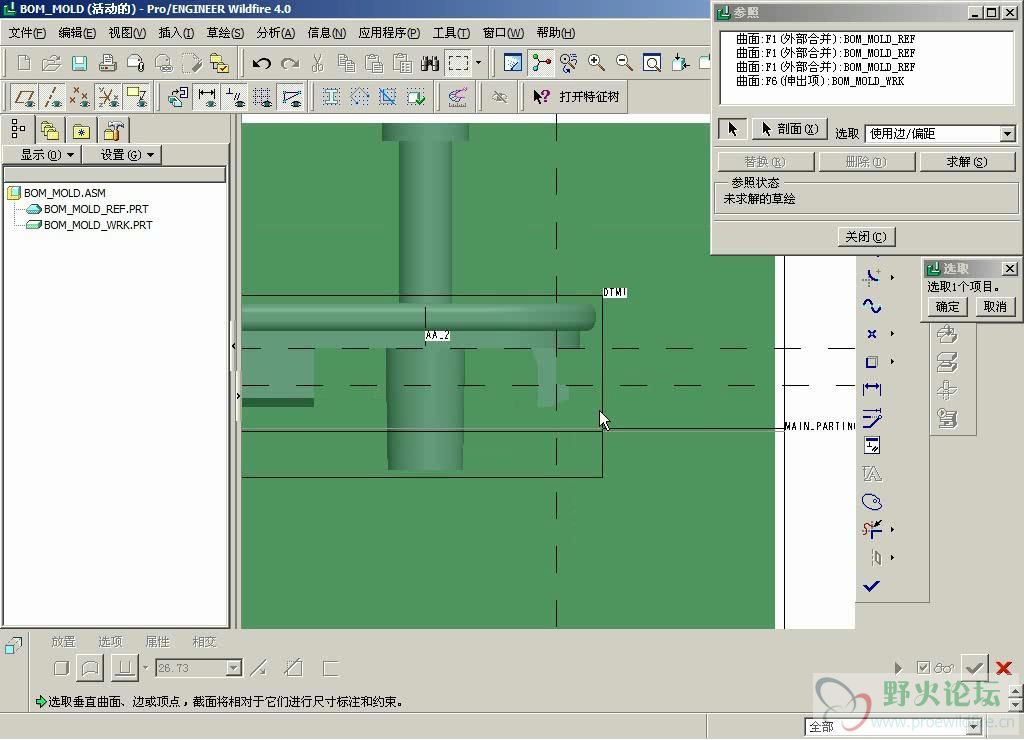
Task: Click 求解(S) in the references dialog
Action: [967, 161]
